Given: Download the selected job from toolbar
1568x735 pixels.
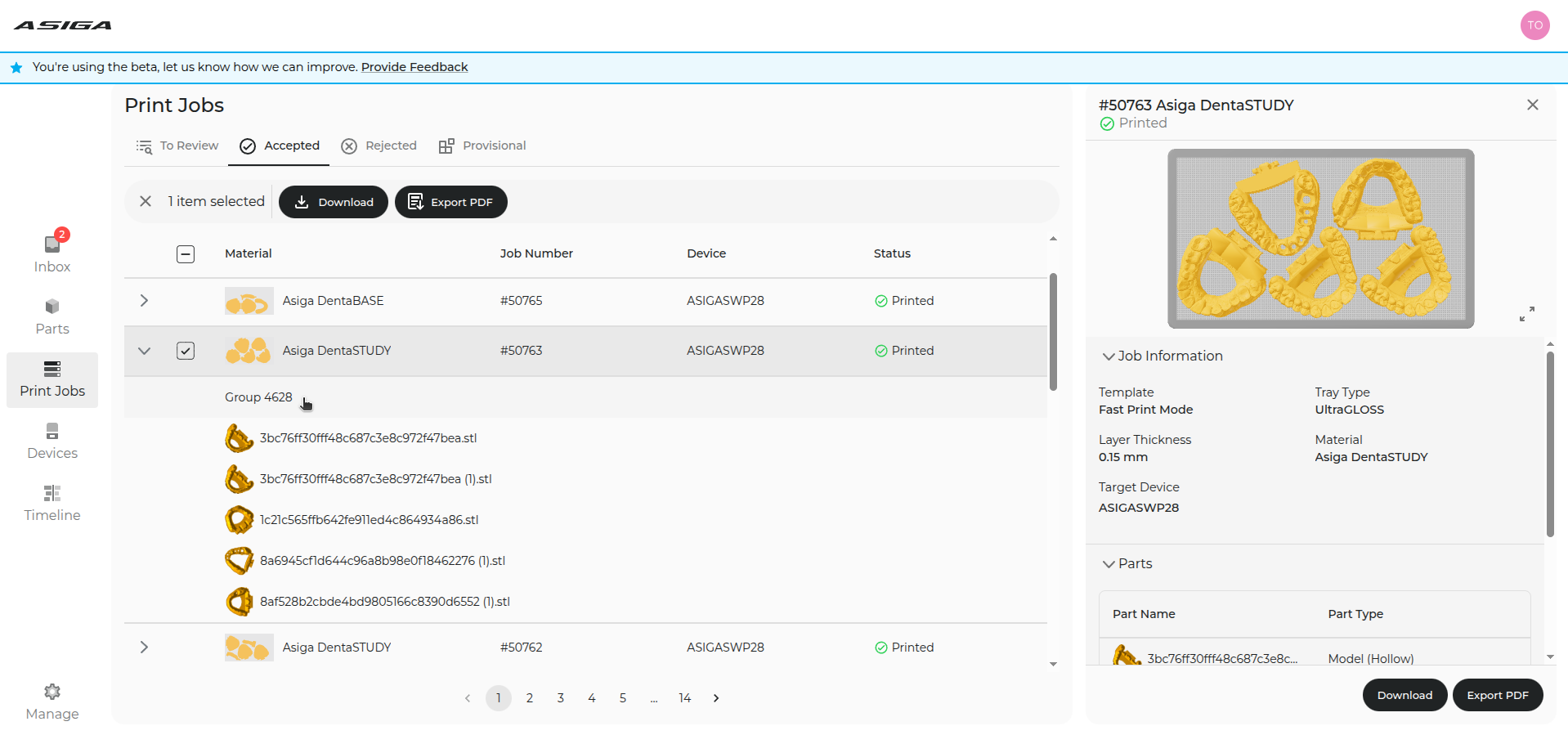Looking at the screenshot, I should coord(334,202).
